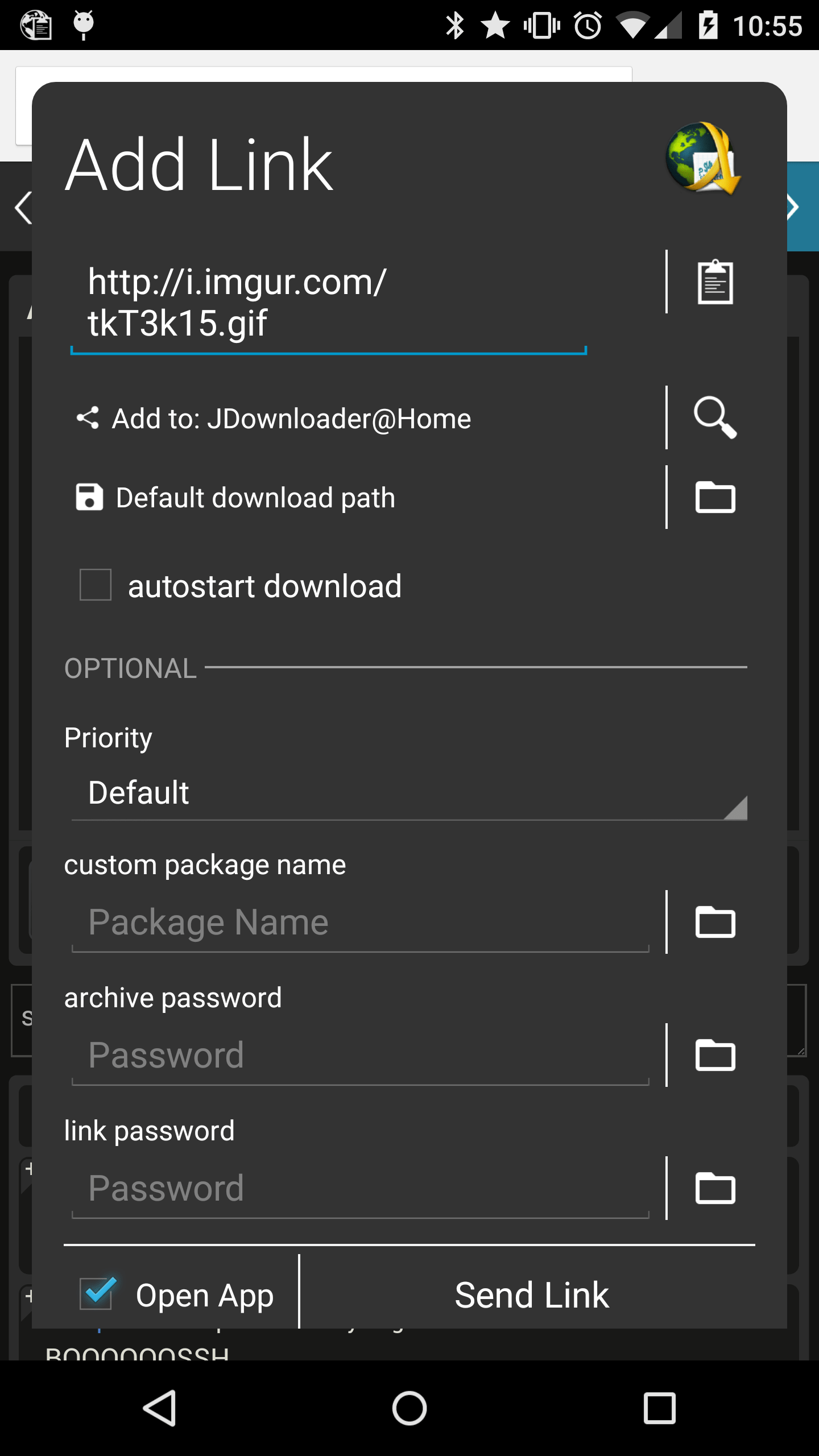Open Android recent apps square button
Viewport: 819px width, 1456px height.
[x=659, y=1408]
